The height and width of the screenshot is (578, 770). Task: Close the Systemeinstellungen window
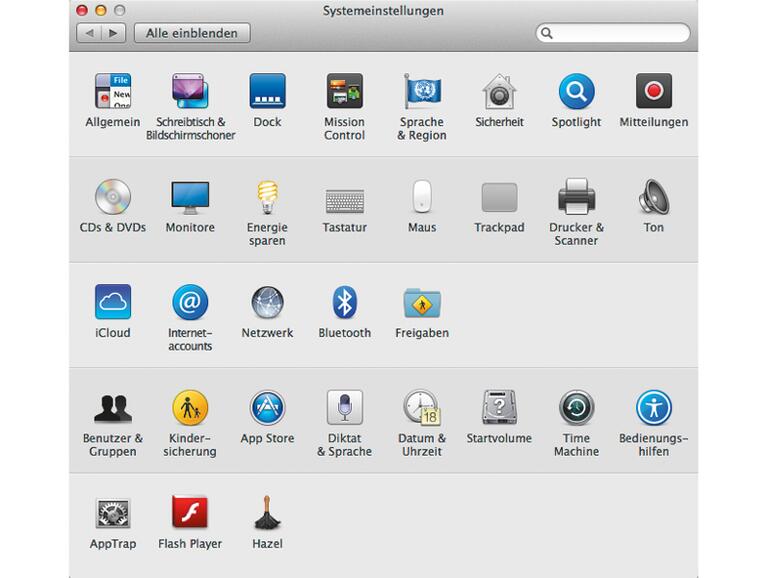point(82,10)
